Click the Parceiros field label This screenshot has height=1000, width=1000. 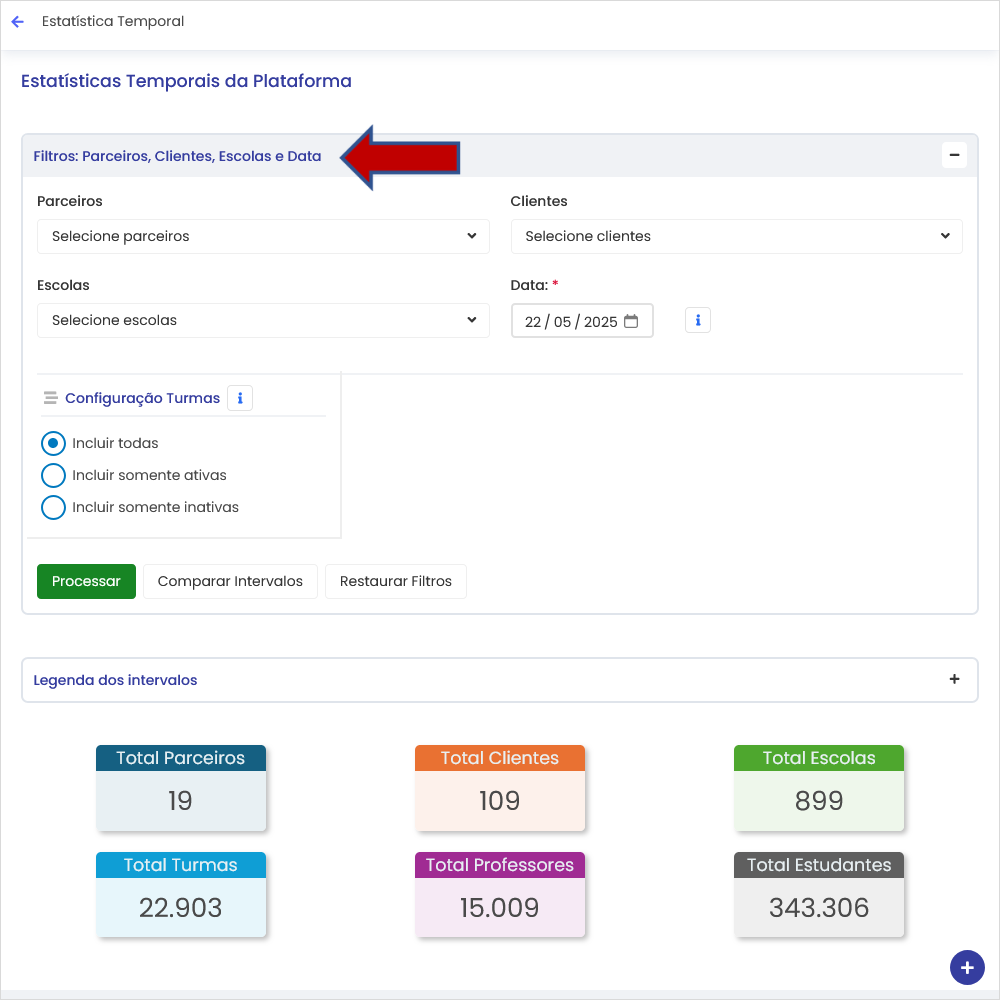70,201
